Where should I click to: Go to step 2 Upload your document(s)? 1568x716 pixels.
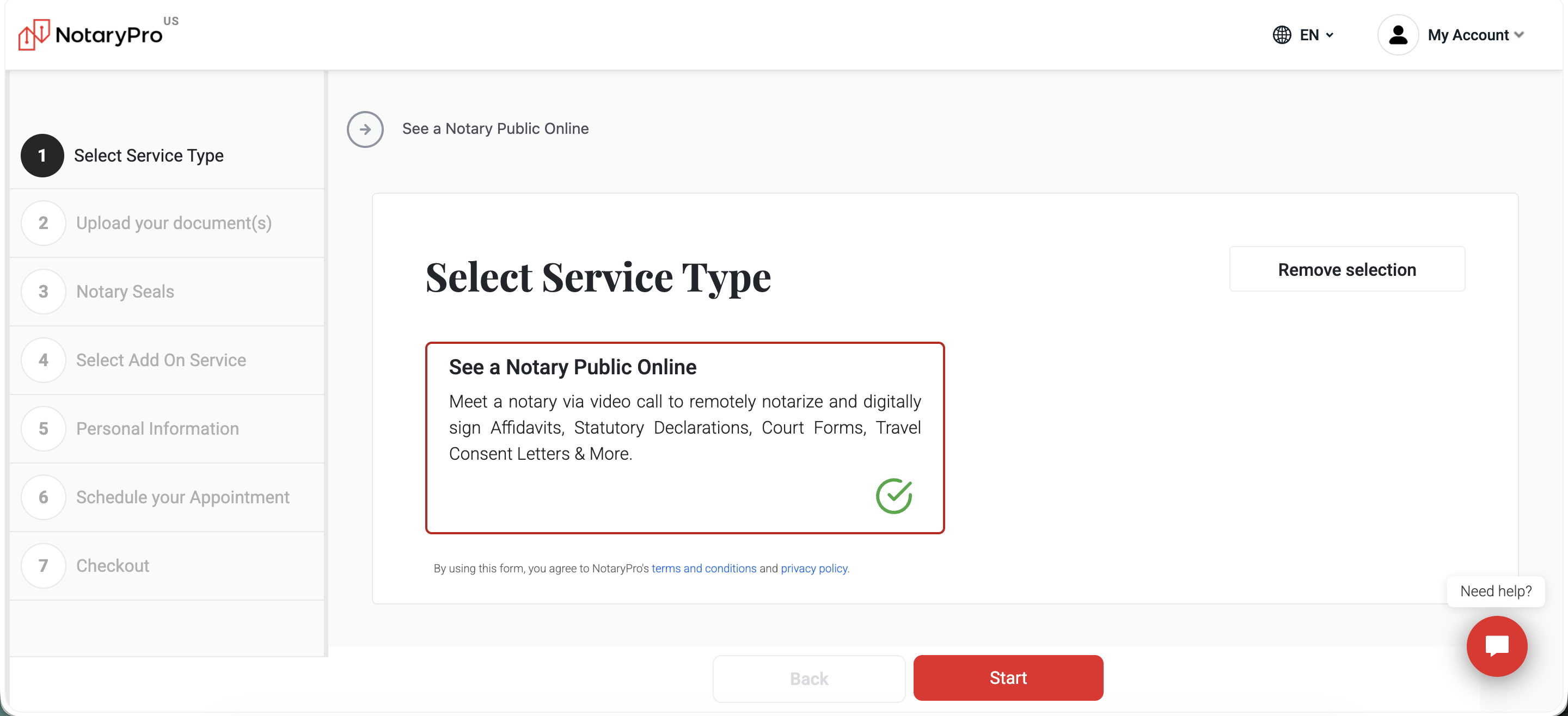pyautogui.click(x=167, y=223)
